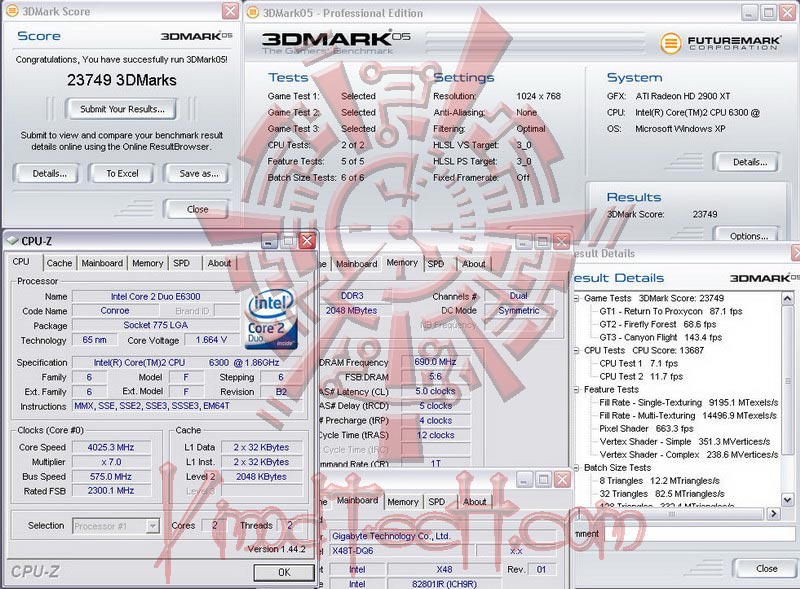Maximize 3DMark05 Professional Edition window
Image resolution: width=800 pixels, height=589 pixels.
(768, 13)
